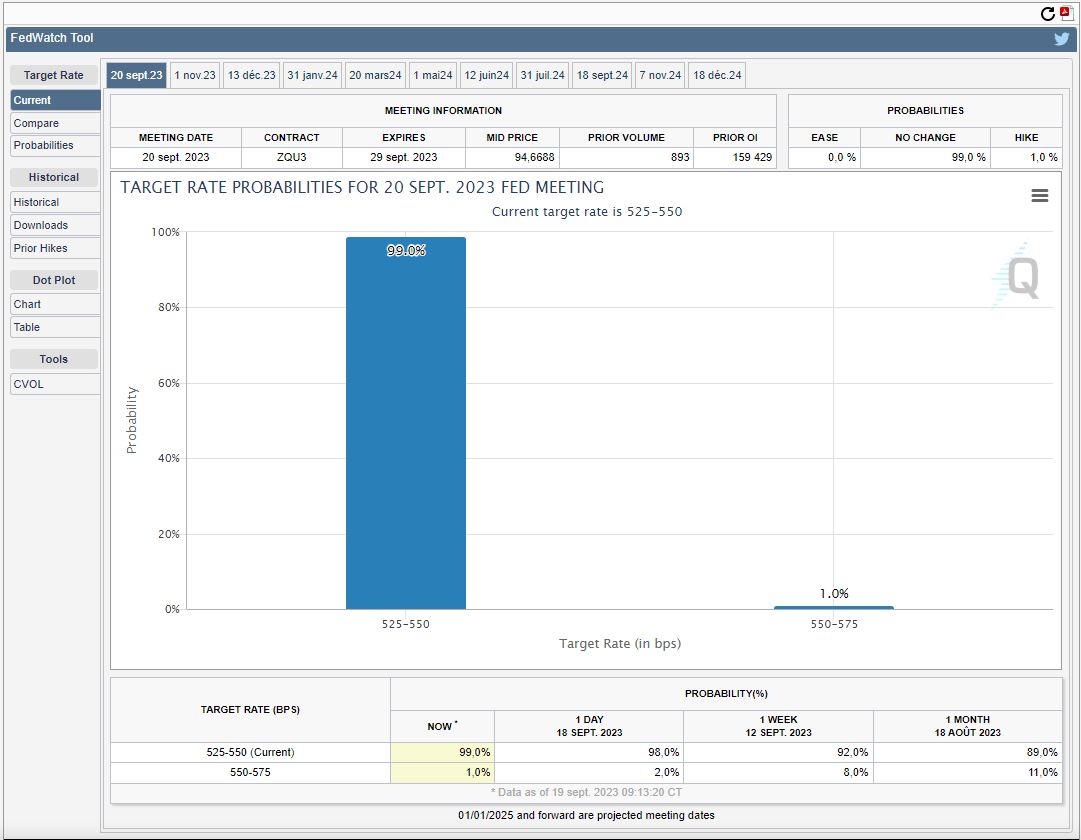Click the PDF export icon
Image resolution: width=1081 pixels, height=840 pixels.
(1066, 13)
